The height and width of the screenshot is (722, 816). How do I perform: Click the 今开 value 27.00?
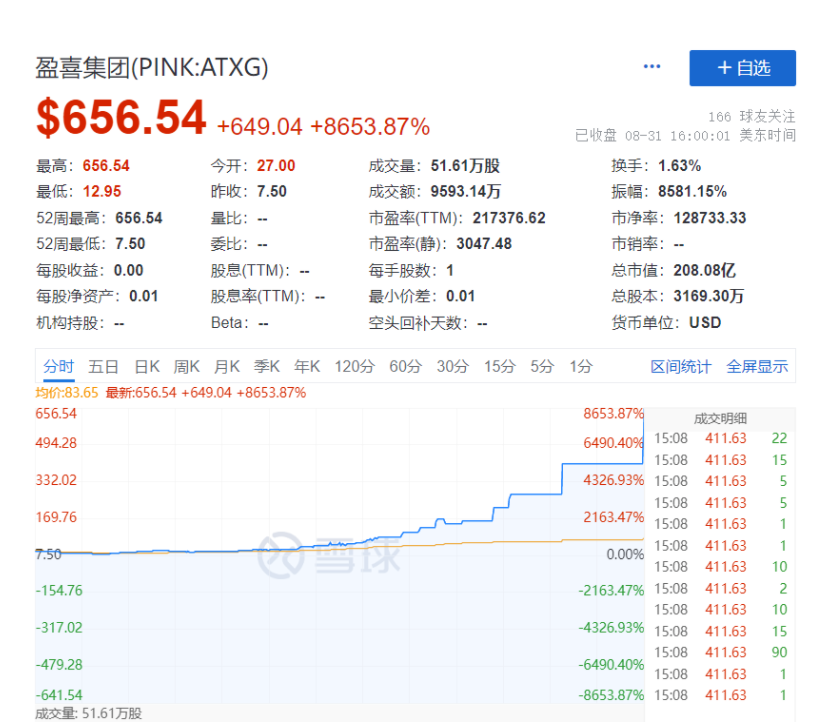276,166
